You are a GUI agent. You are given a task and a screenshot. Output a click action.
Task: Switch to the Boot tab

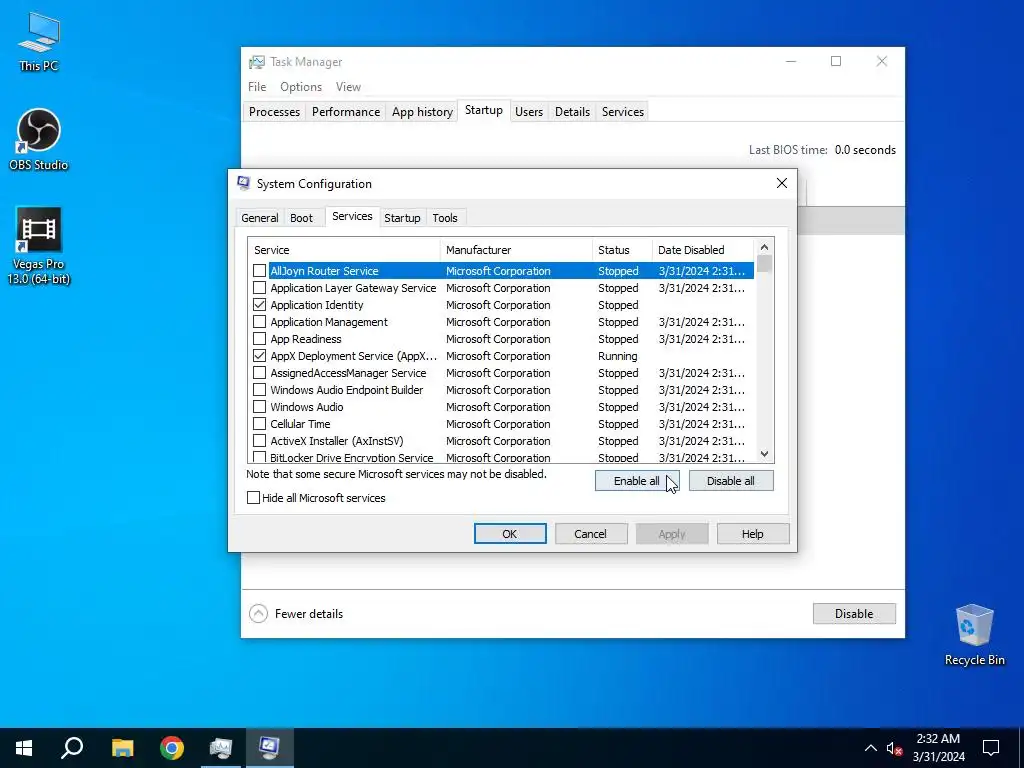[301, 218]
